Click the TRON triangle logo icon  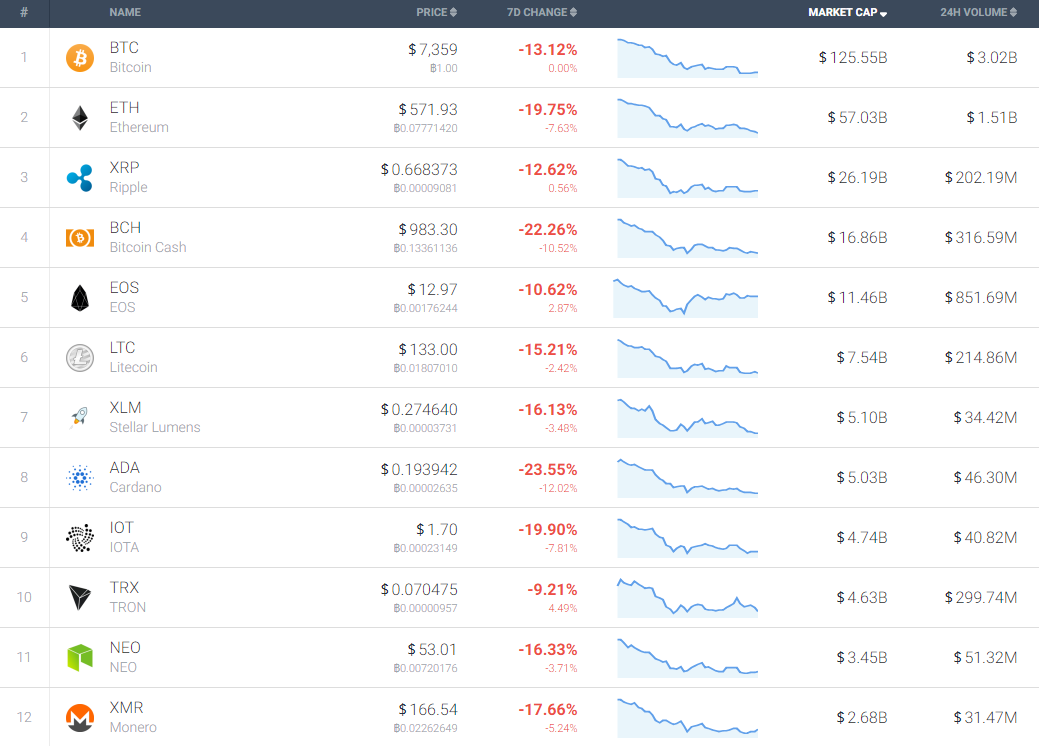(x=80, y=598)
